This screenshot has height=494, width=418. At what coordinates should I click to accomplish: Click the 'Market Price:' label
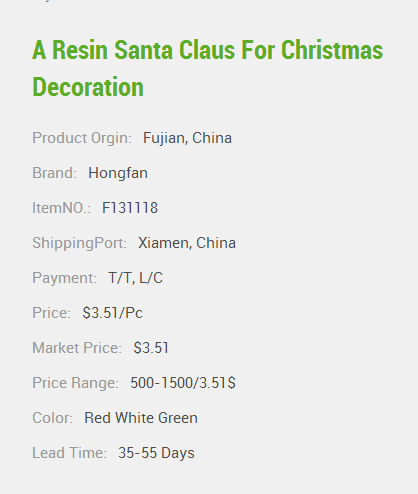[77, 348]
